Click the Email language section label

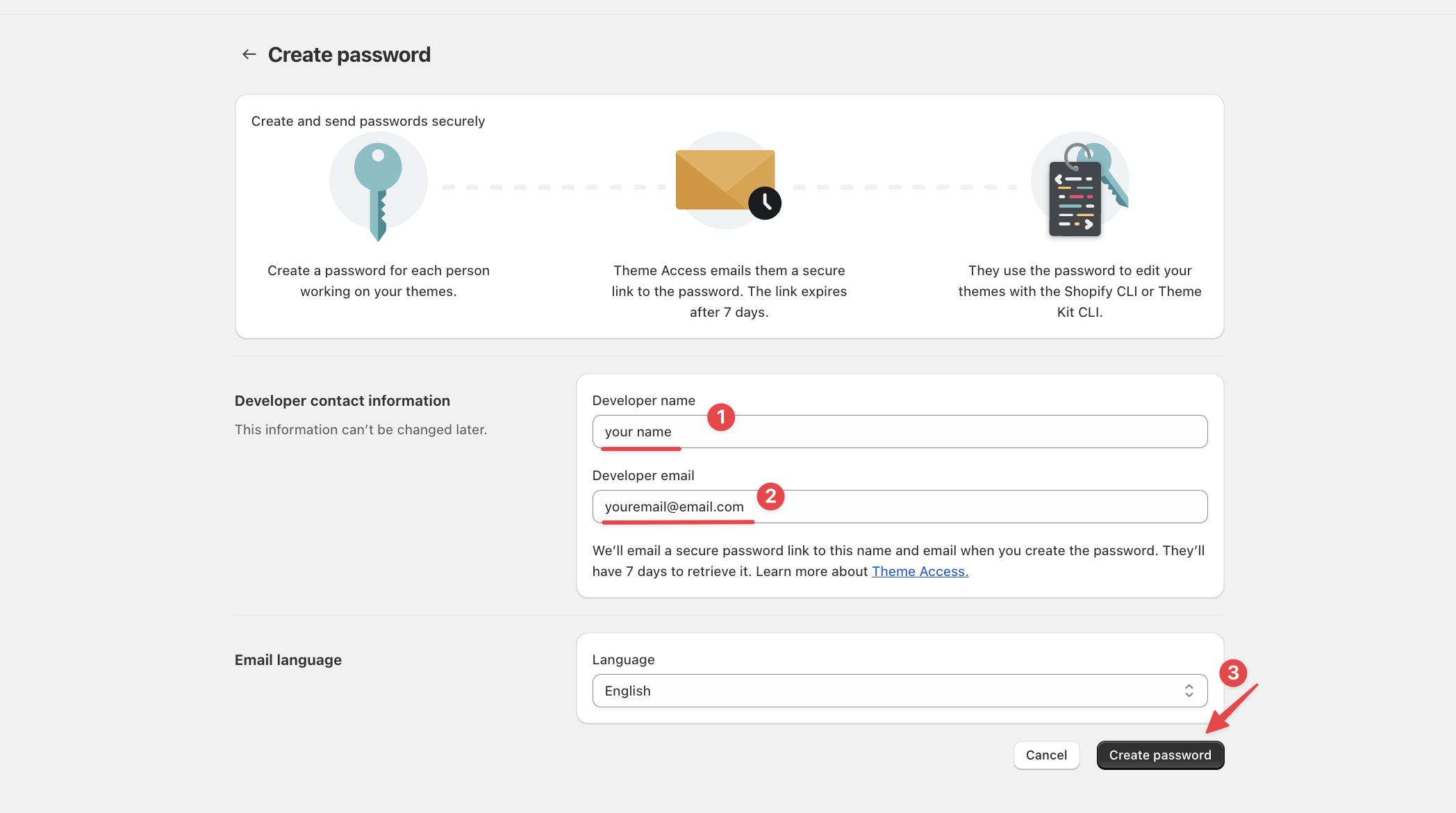(288, 659)
